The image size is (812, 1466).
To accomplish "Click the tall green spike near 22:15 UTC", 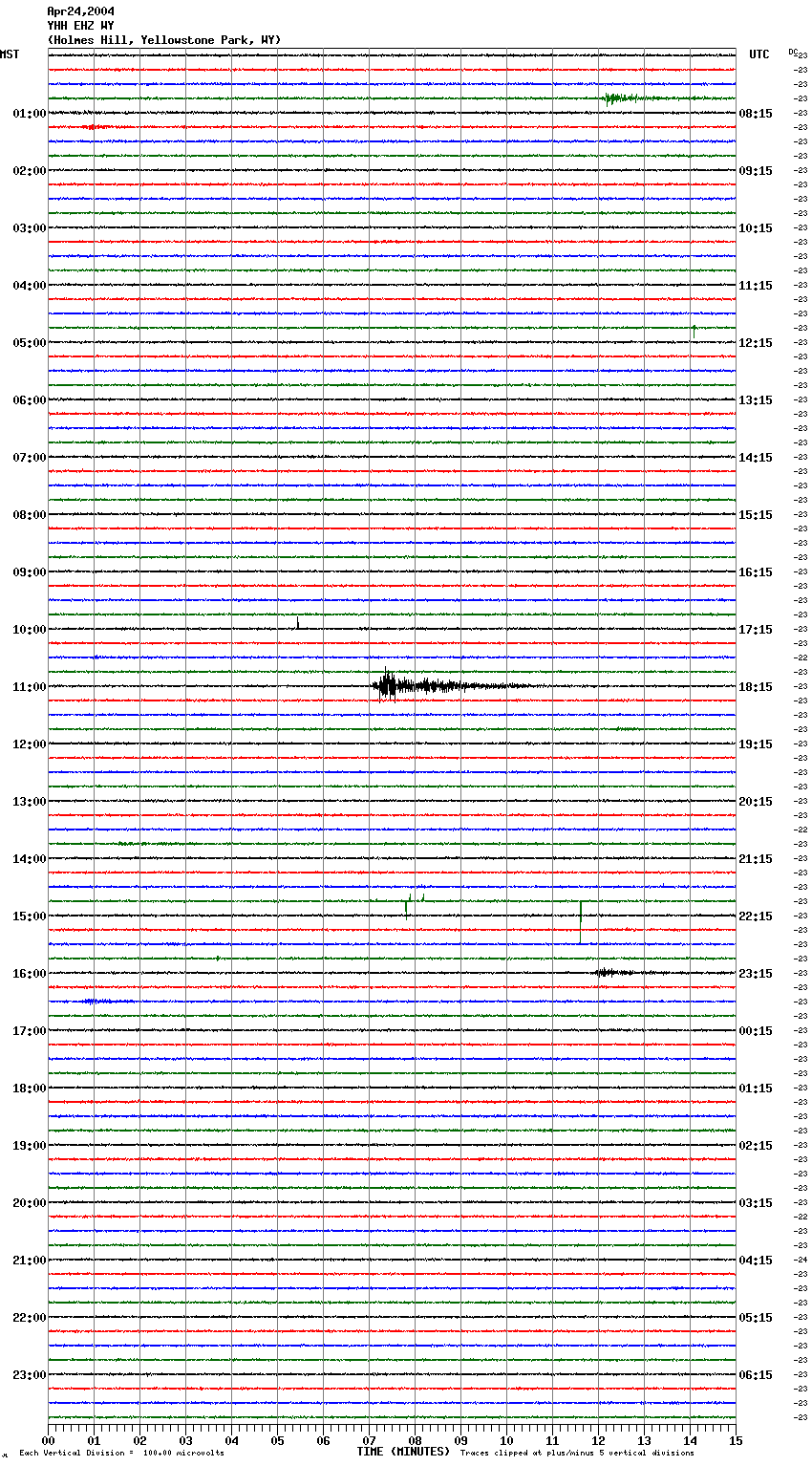I will point(580,921).
